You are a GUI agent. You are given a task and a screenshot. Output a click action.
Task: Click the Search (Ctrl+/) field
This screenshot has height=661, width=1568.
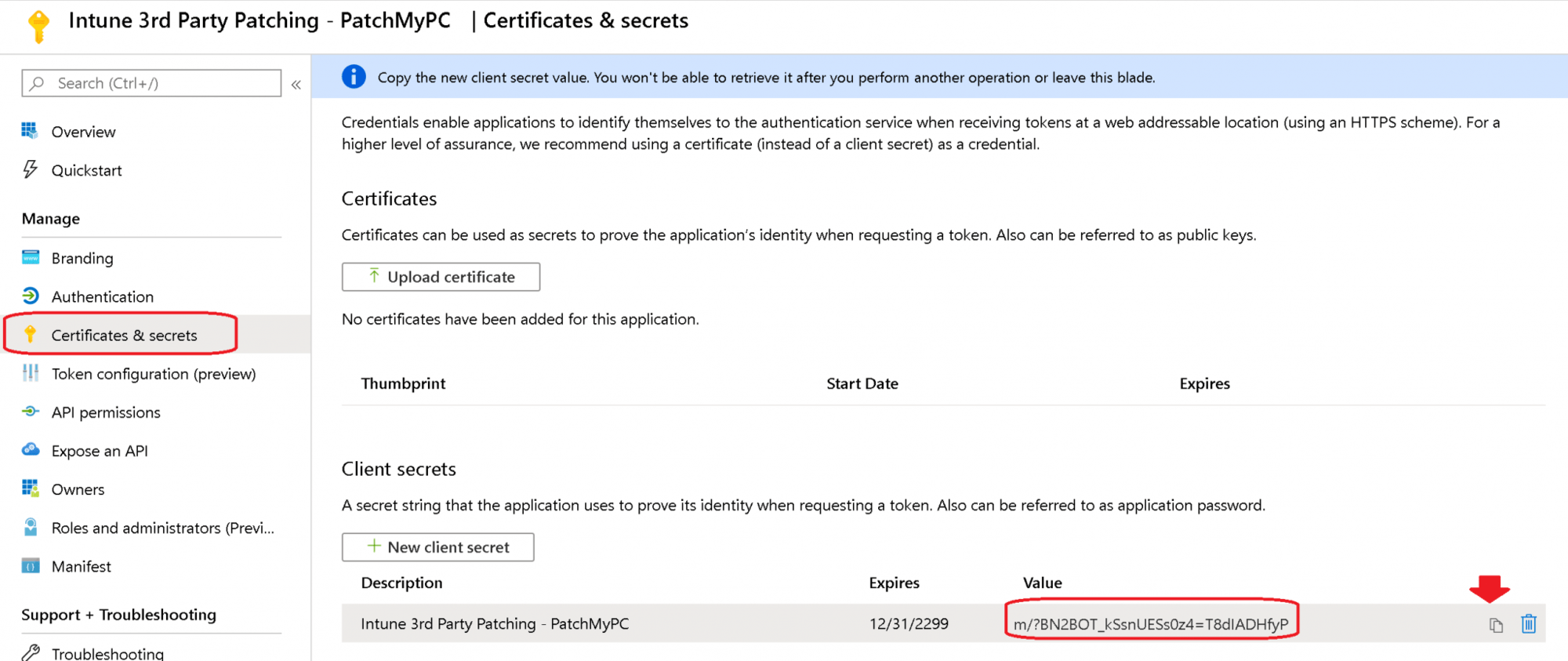[x=151, y=83]
